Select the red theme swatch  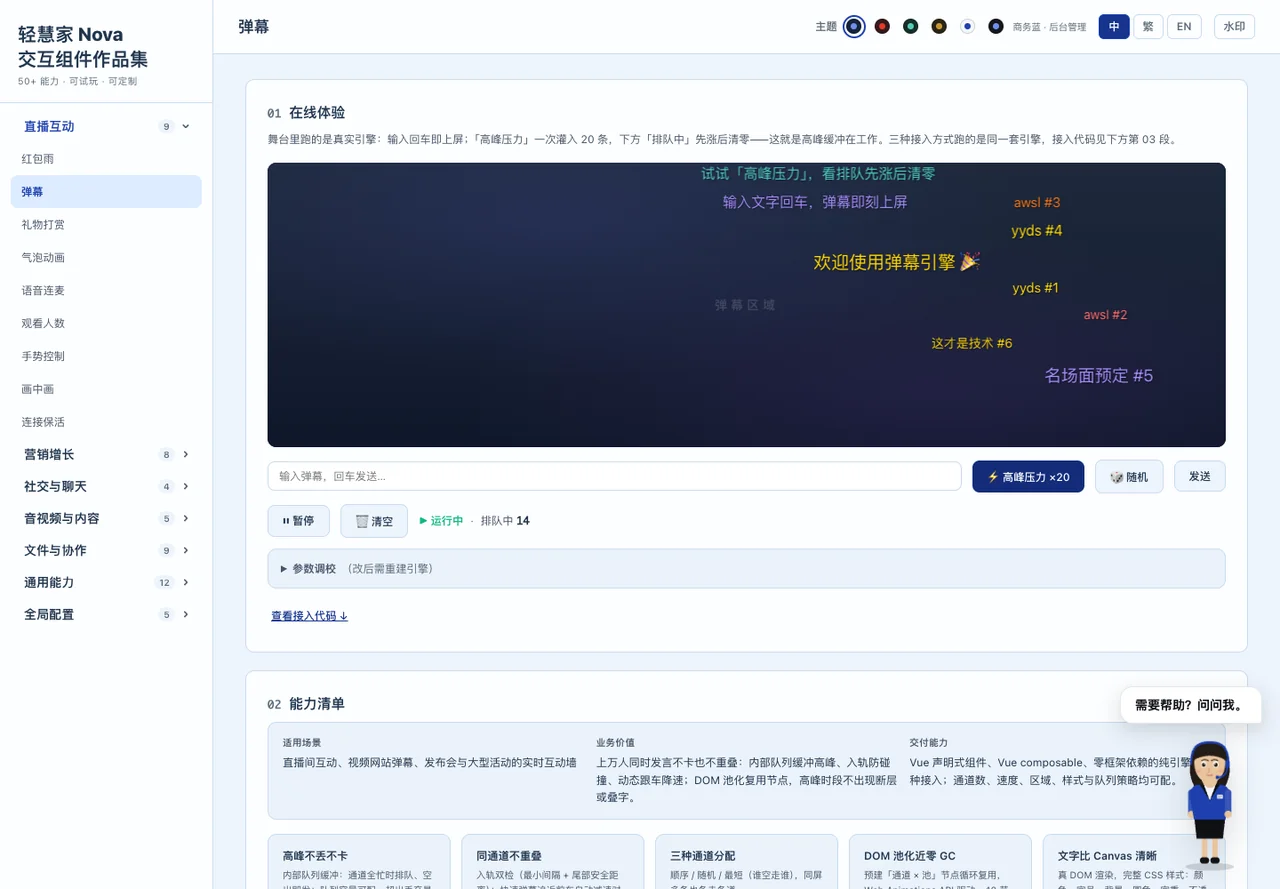pos(882,27)
